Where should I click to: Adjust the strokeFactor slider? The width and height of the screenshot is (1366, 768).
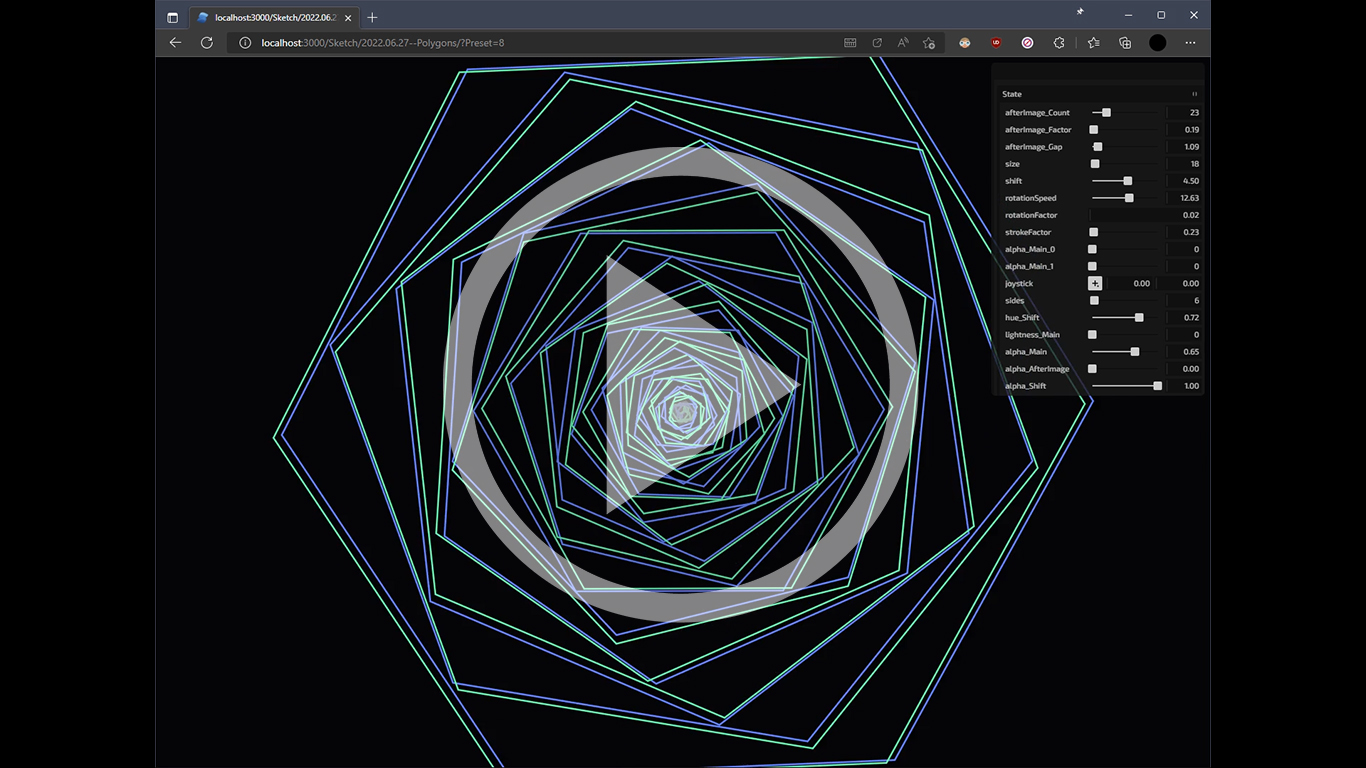coord(1127,232)
